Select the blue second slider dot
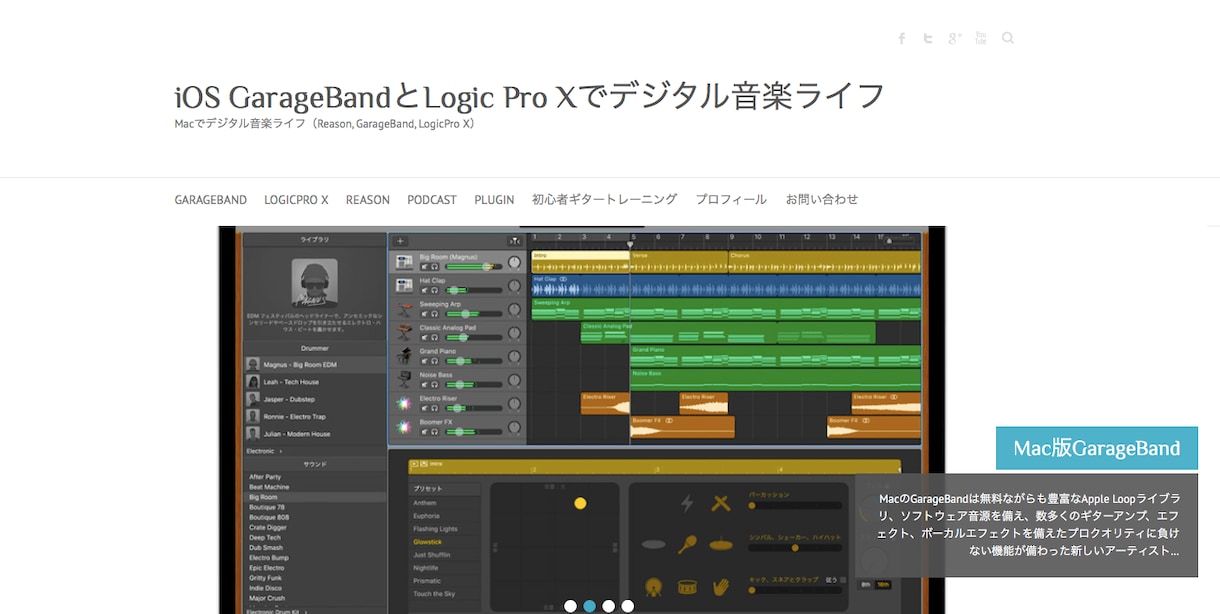 coord(589,606)
